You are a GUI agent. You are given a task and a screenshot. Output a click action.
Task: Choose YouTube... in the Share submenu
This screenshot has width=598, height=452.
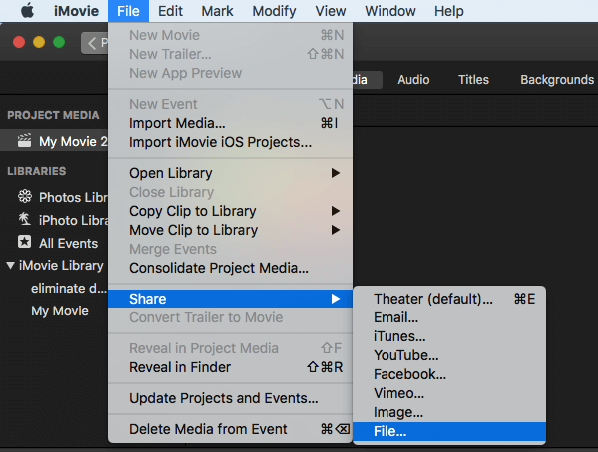449,355
